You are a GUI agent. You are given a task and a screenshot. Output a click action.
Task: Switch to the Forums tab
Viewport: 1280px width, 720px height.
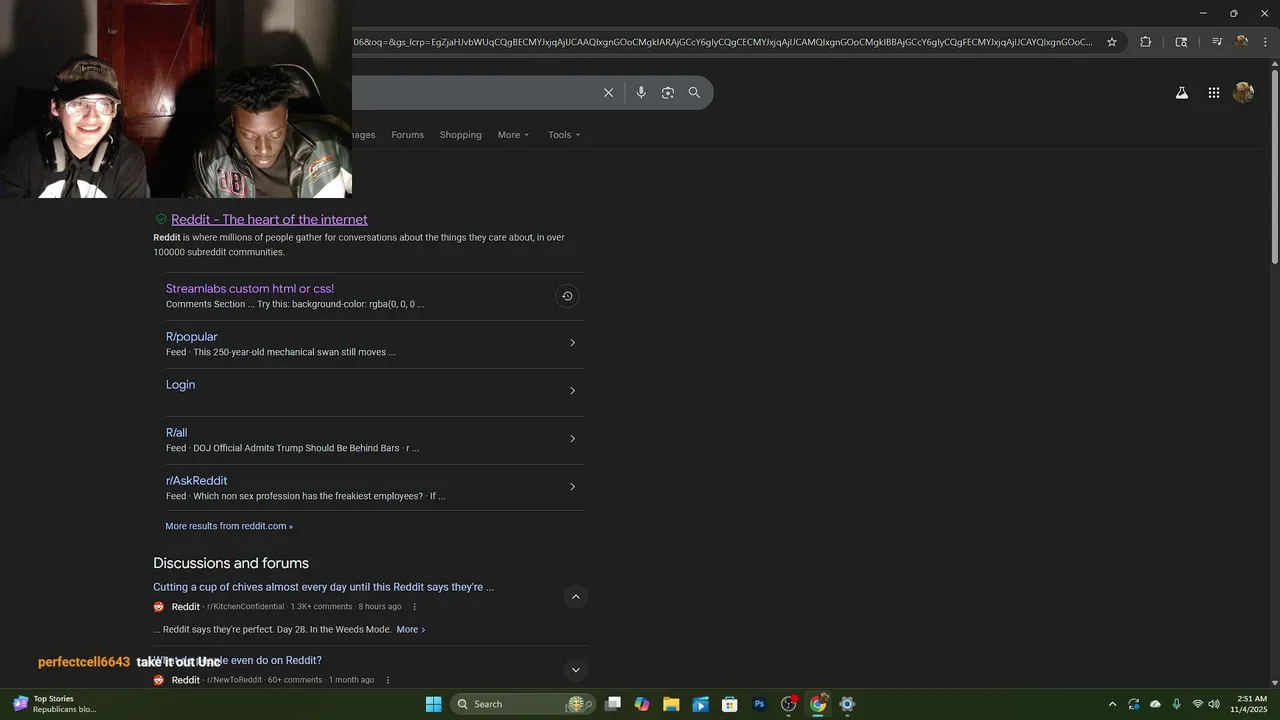(407, 135)
